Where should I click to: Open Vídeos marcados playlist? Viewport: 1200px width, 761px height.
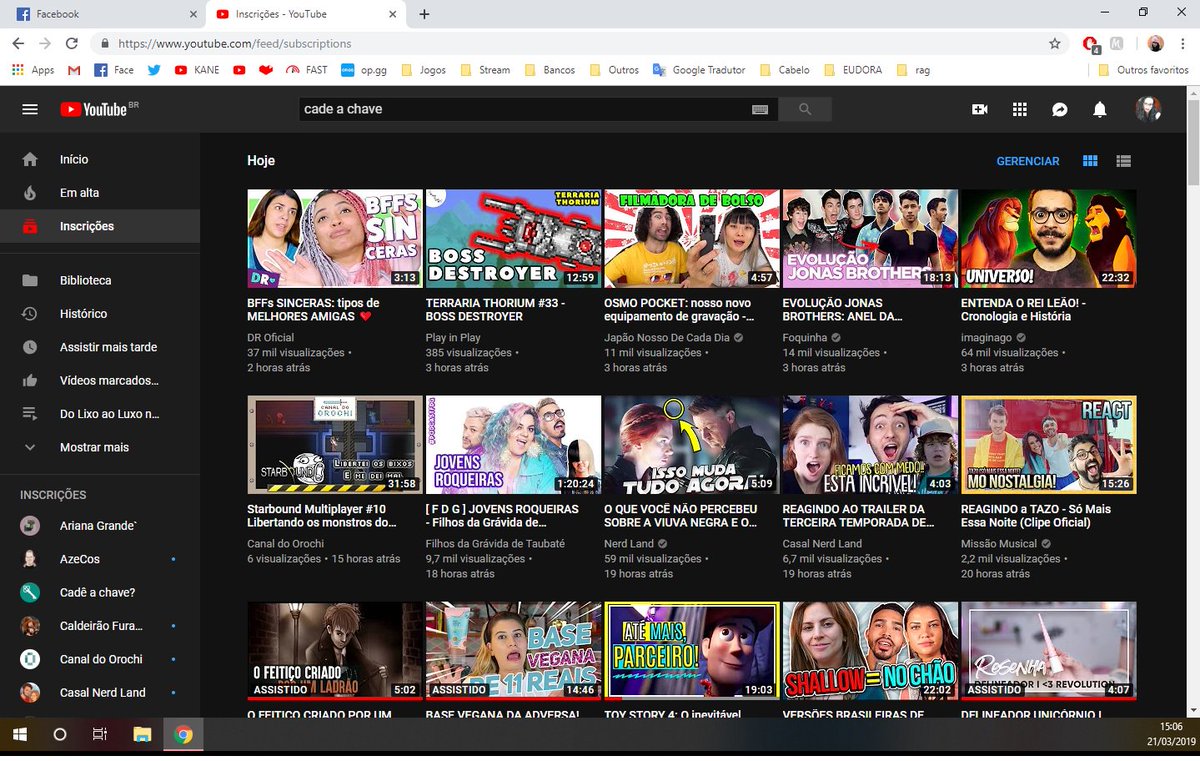click(100, 381)
